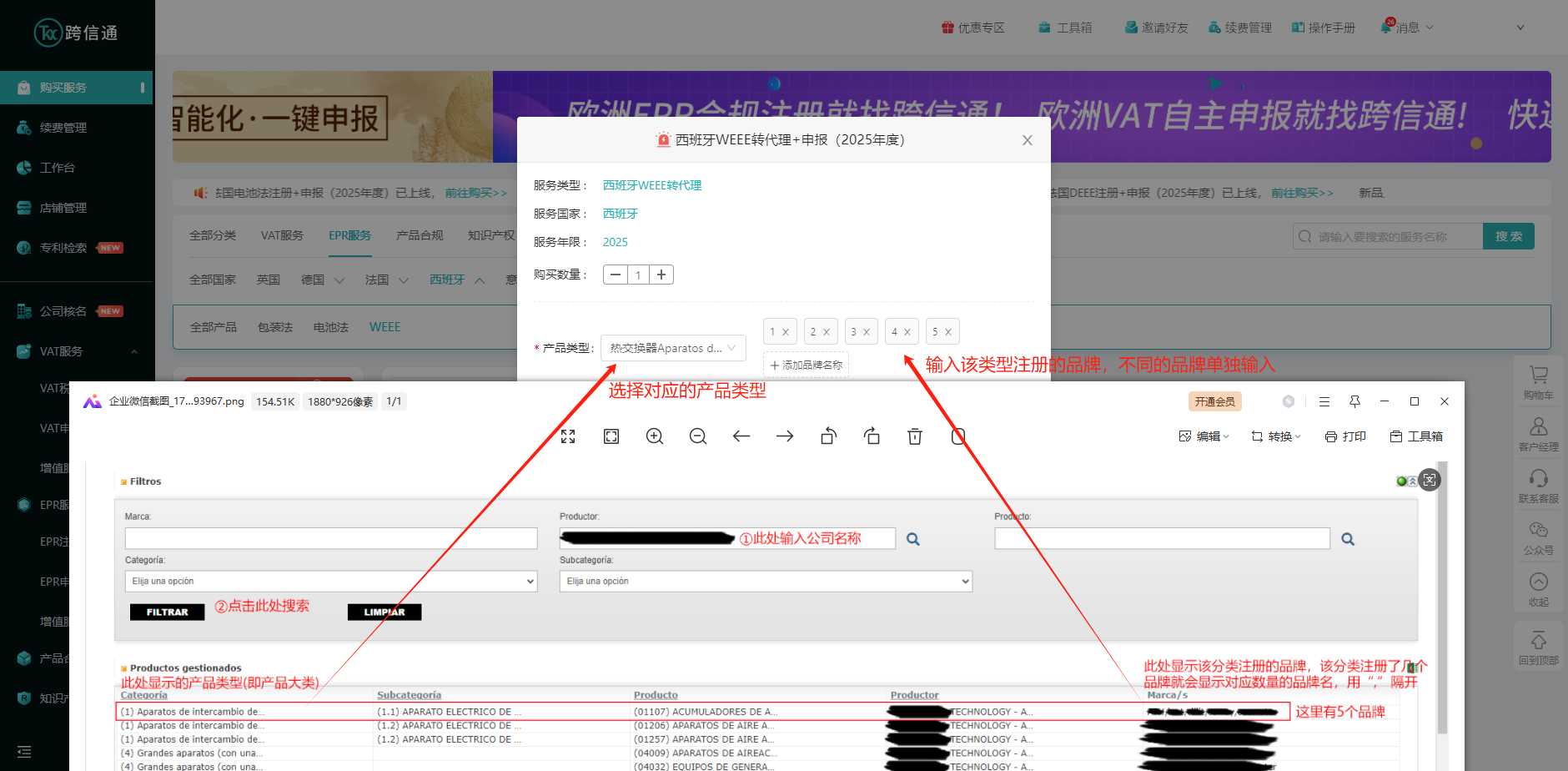Delete the image with the trash icon
Image resolution: width=1568 pixels, height=771 pixels.
915,436
